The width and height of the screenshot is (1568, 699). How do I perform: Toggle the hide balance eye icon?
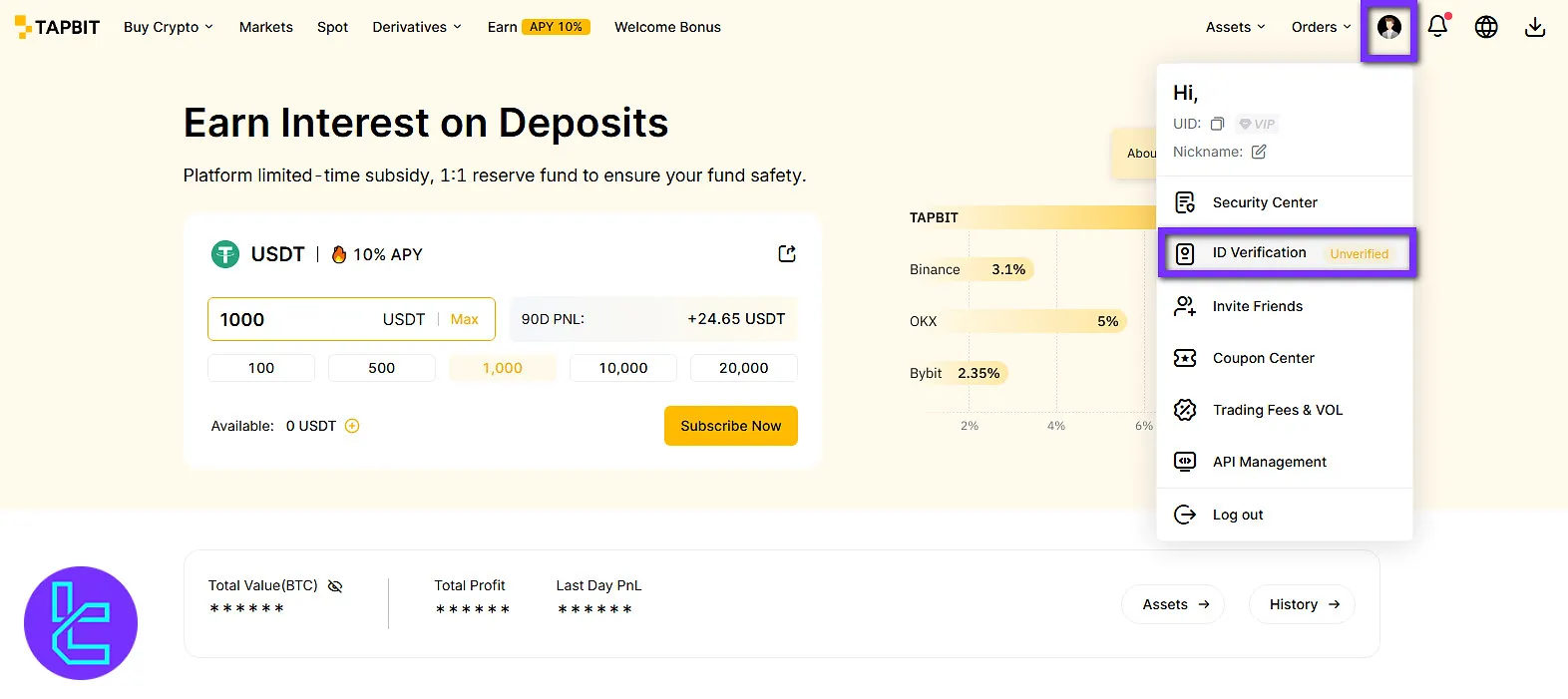[x=335, y=586]
